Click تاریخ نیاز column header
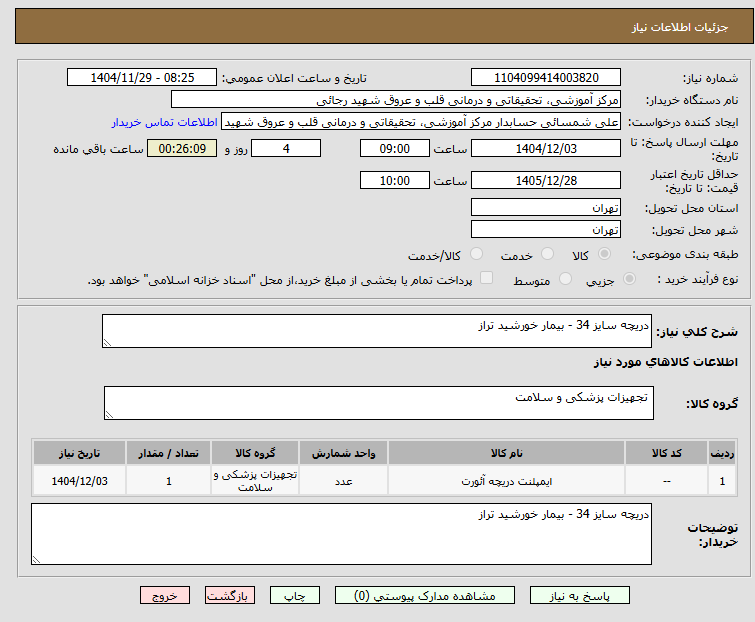This screenshot has height=622, width=755. tap(79, 453)
